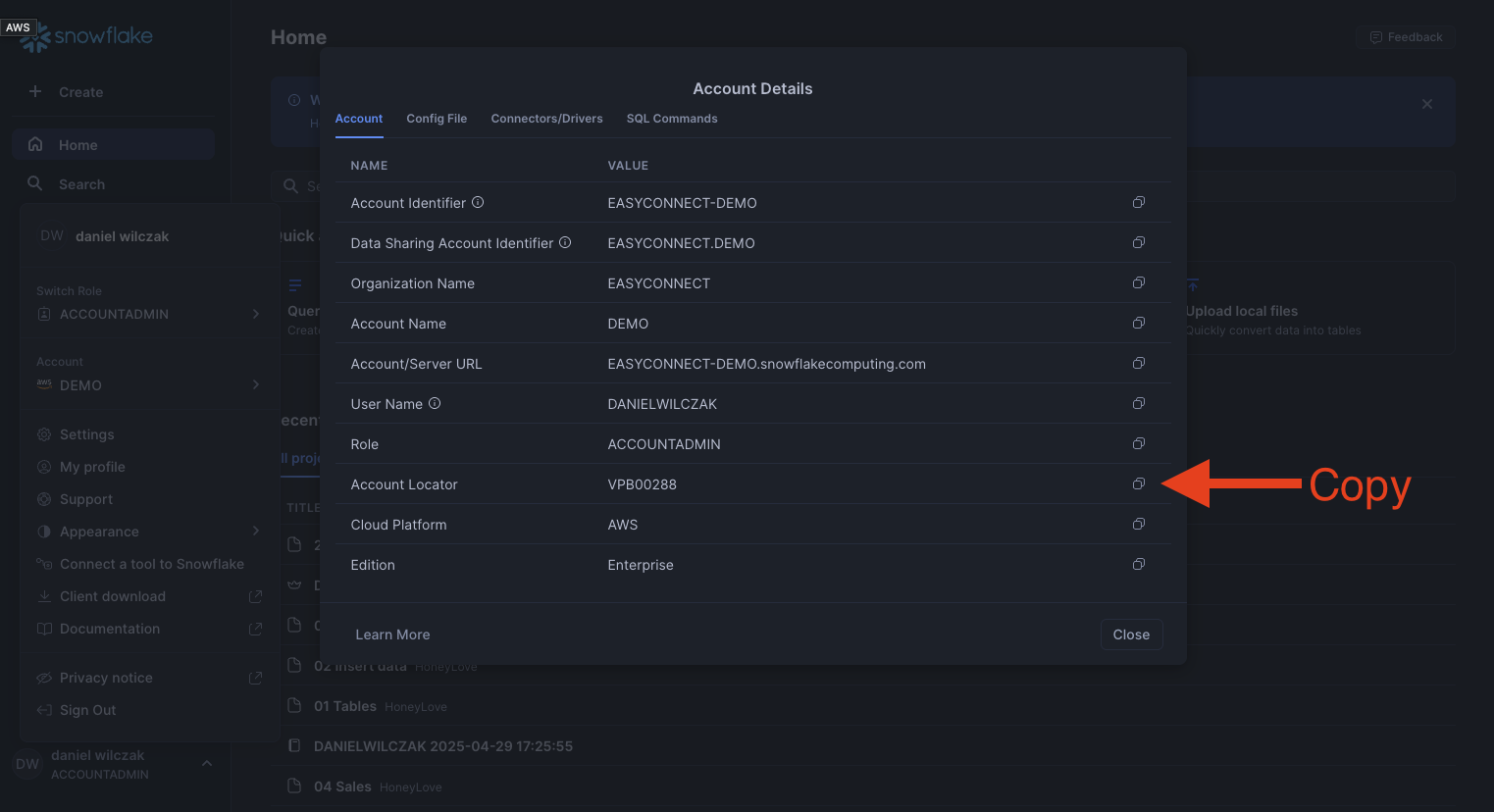The height and width of the screenshot is (812, 1494).
Task: Show info tooltip for Account Identifier
Action: [478, 203]
